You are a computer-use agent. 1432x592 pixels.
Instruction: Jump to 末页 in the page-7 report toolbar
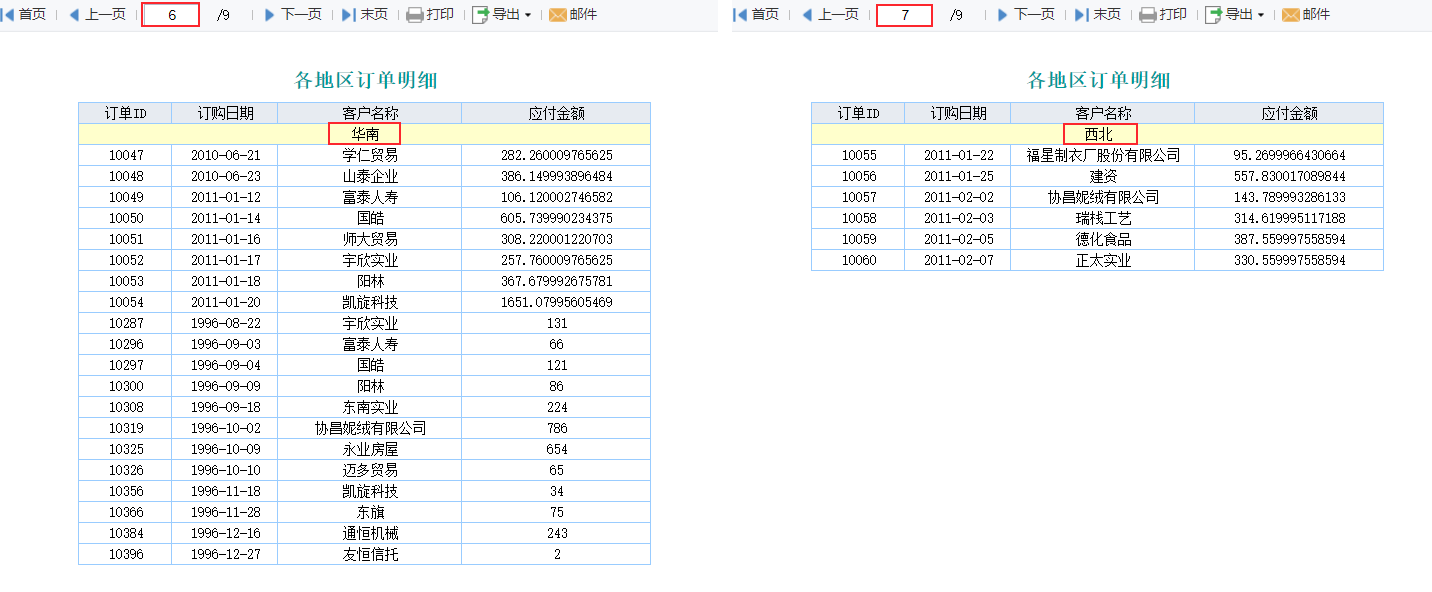pyautogui.click(x=1098, y=15)
